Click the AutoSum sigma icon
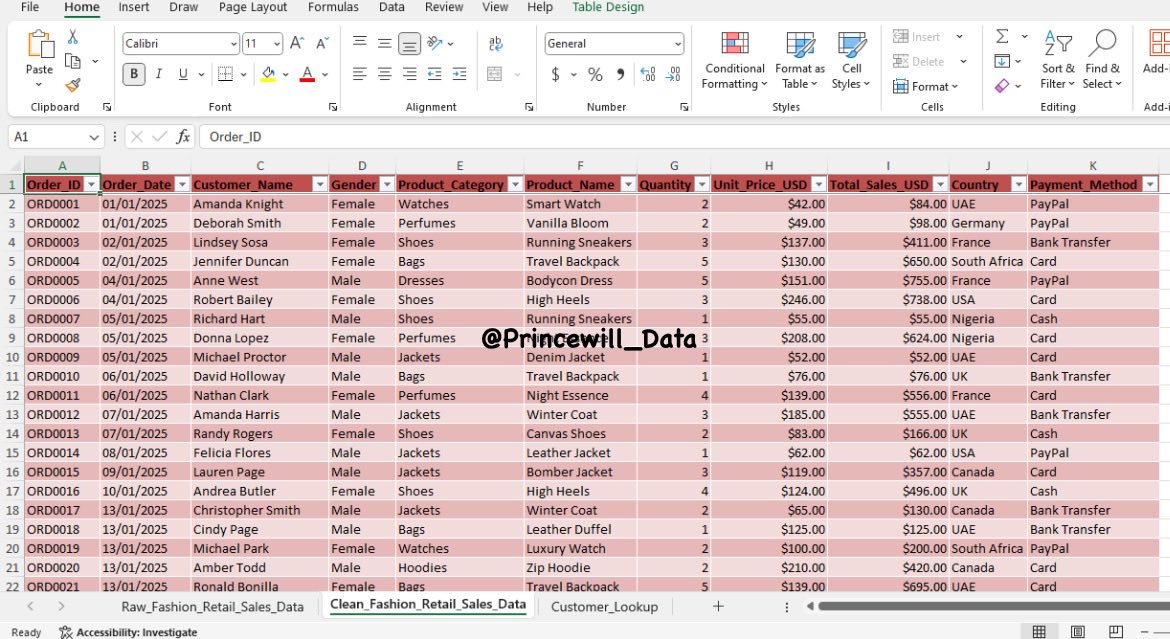This screenshot has width=1170, height=639. (1003, 36)
